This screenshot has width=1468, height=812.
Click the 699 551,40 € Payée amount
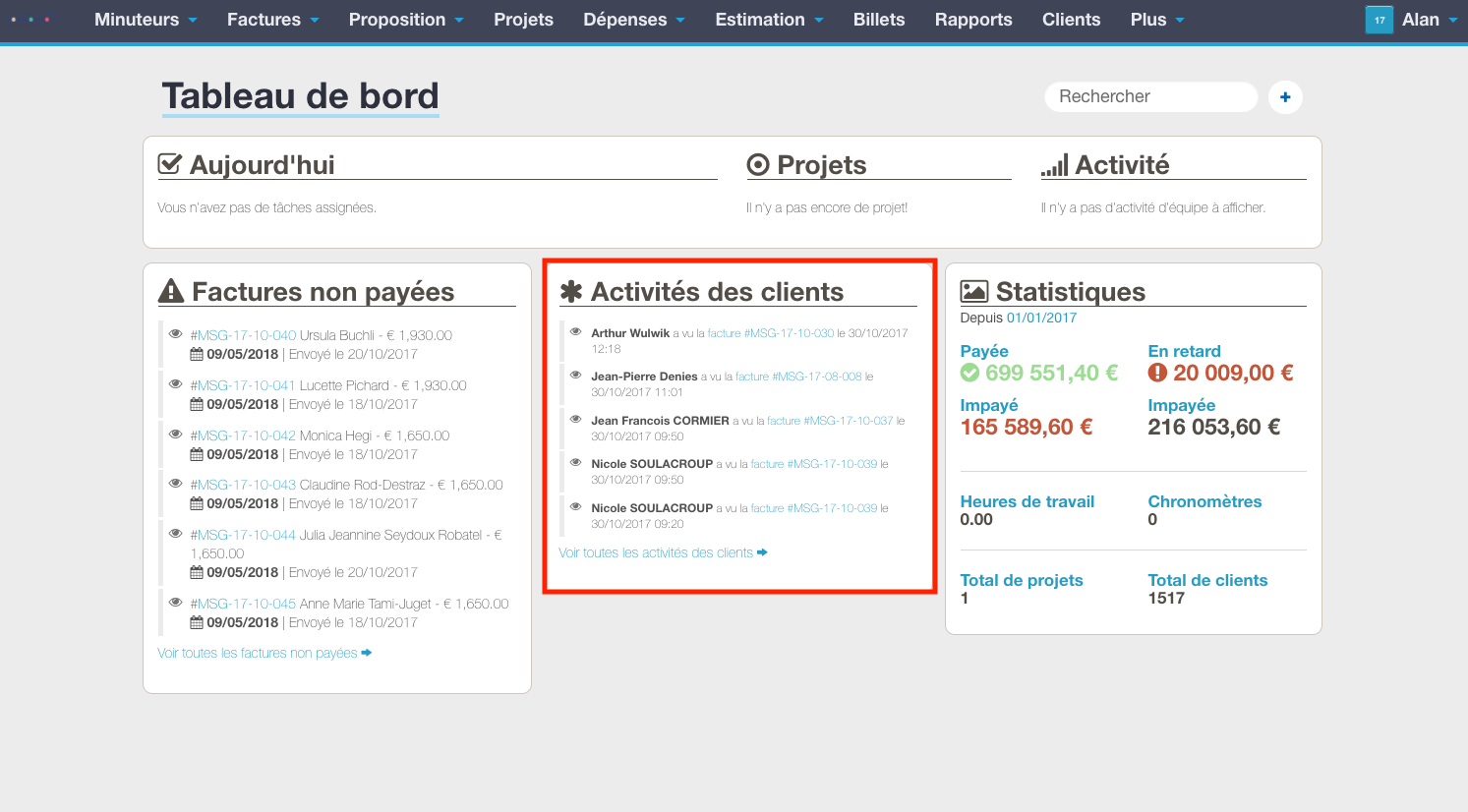tap(1051, 373)
